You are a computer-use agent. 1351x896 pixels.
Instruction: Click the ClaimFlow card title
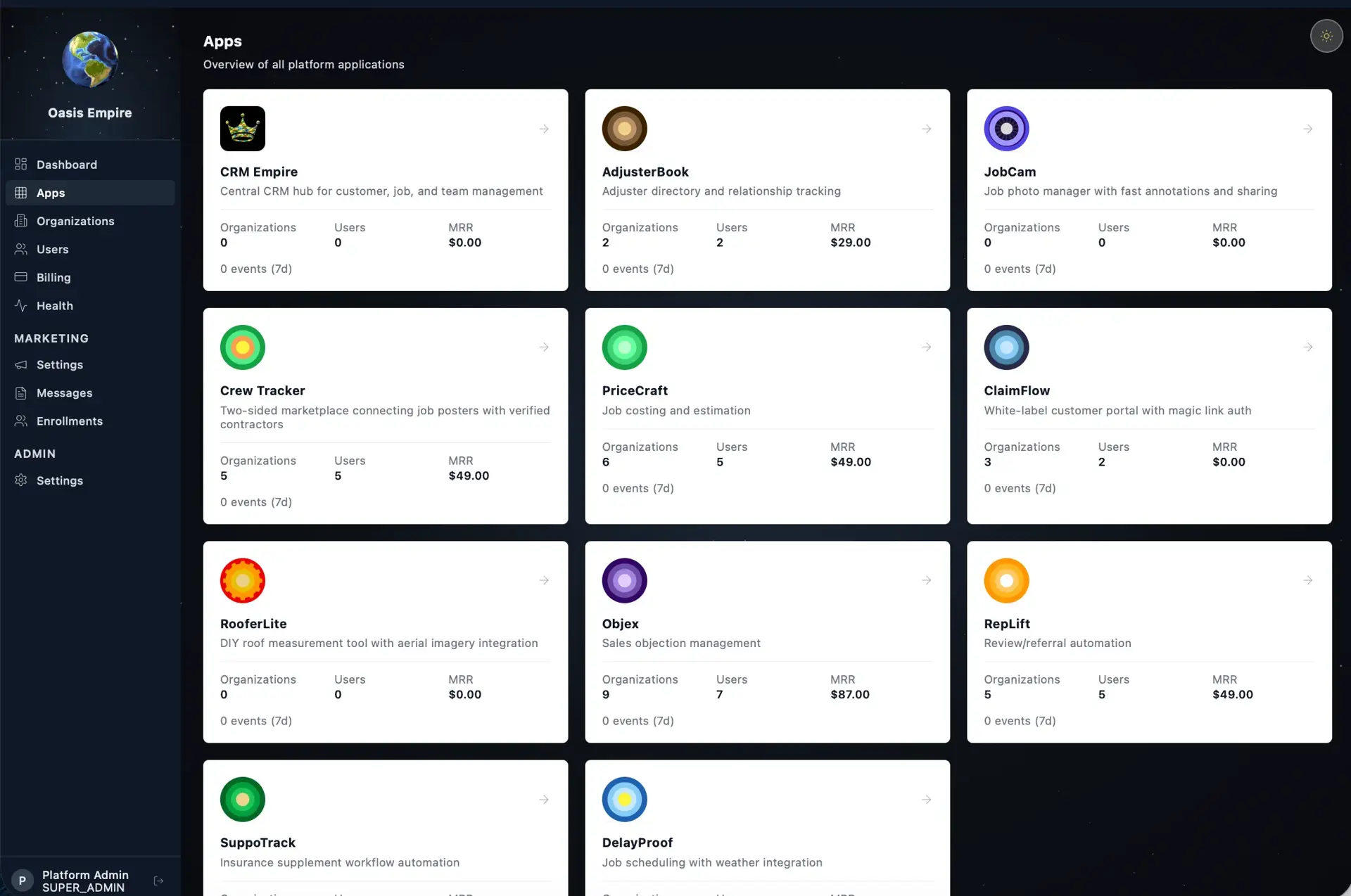[1017, 390]
